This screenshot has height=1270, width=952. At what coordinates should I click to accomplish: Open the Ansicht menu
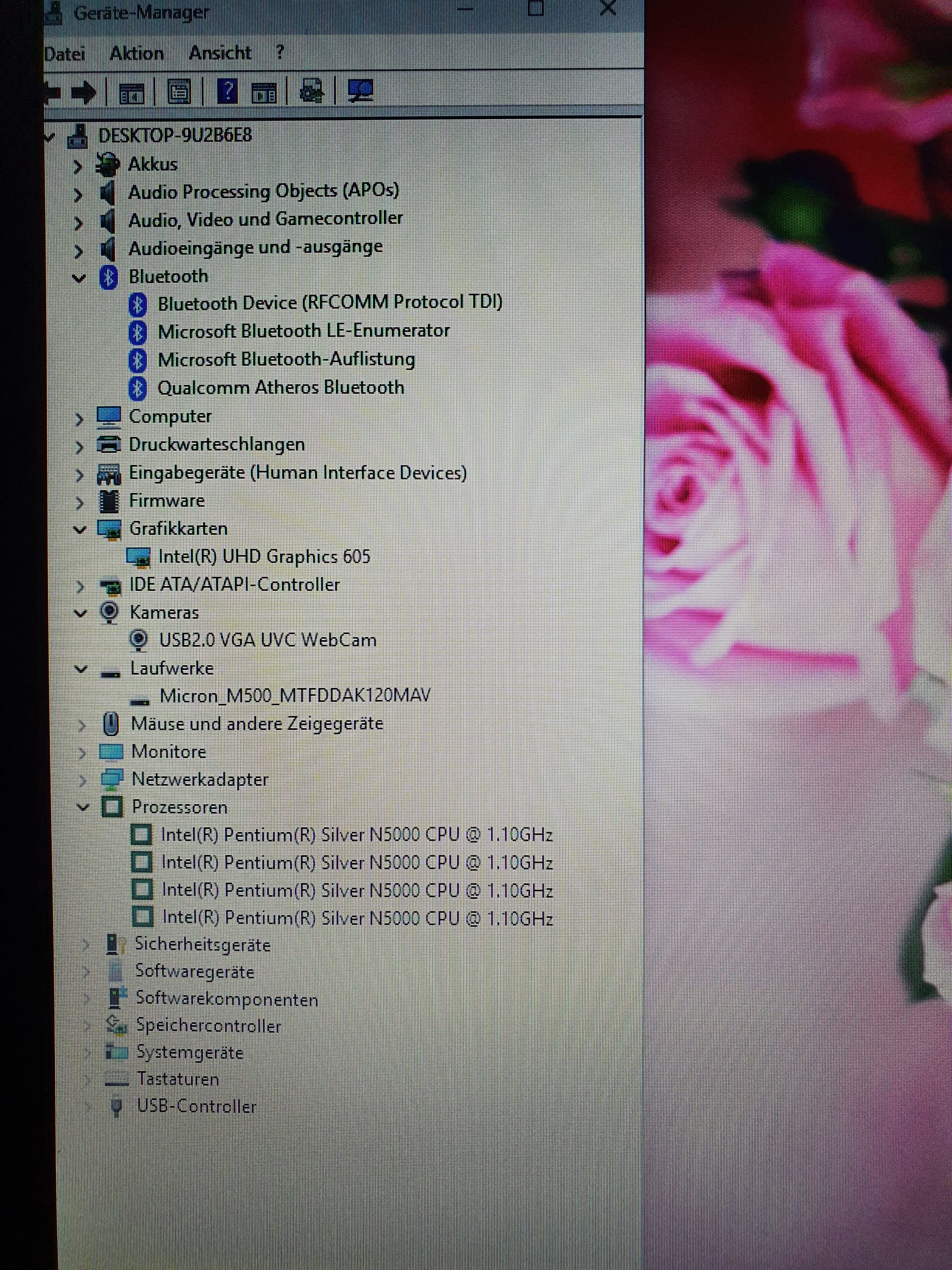point(220,53)
